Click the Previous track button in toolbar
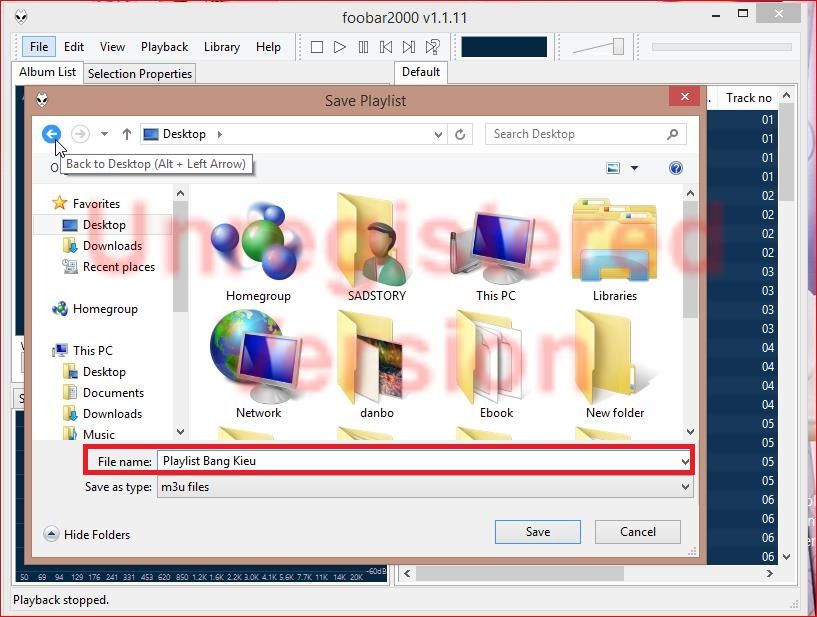The width and height of the screenshot is (817, 617). tap(386, 47)
